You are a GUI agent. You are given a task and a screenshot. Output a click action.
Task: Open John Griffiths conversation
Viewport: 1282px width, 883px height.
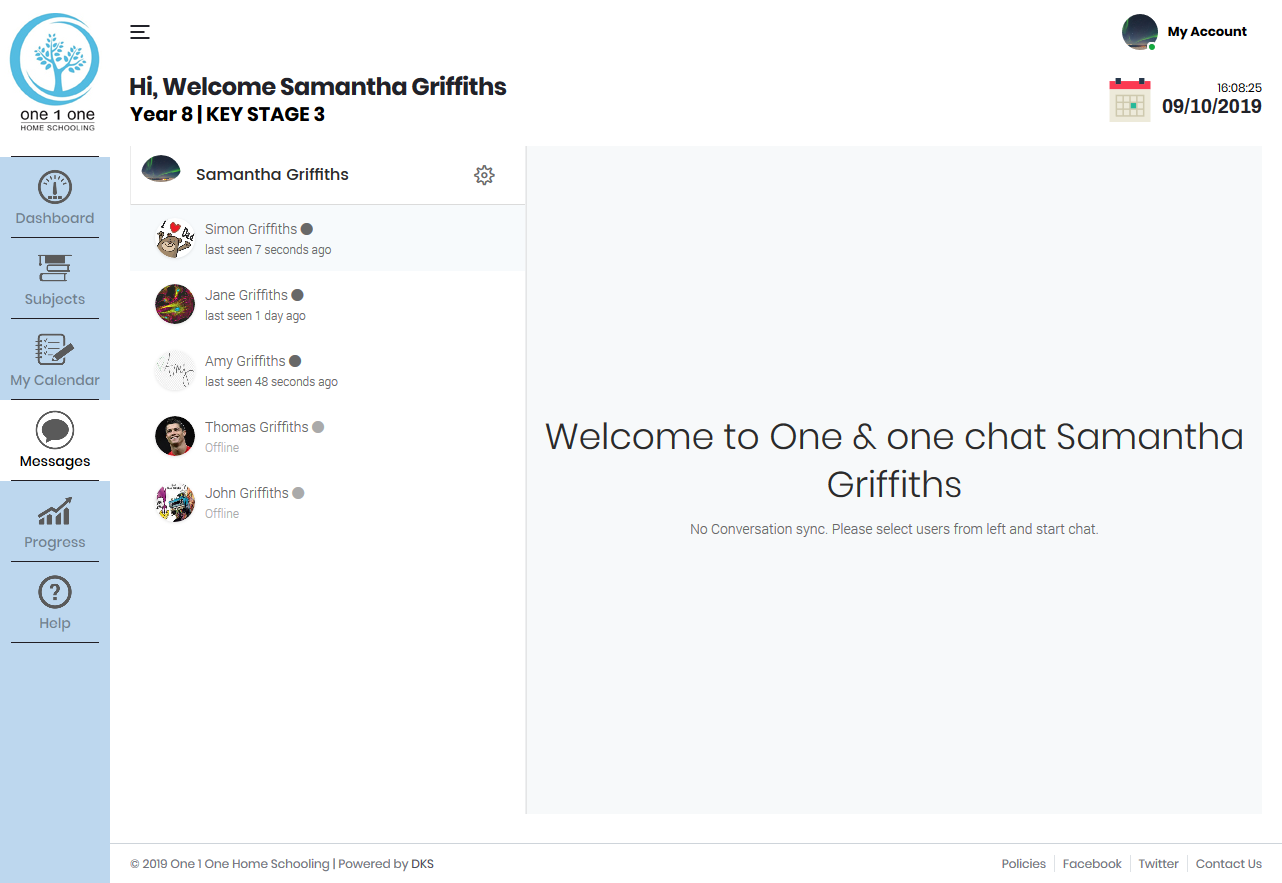click(247, 502)
